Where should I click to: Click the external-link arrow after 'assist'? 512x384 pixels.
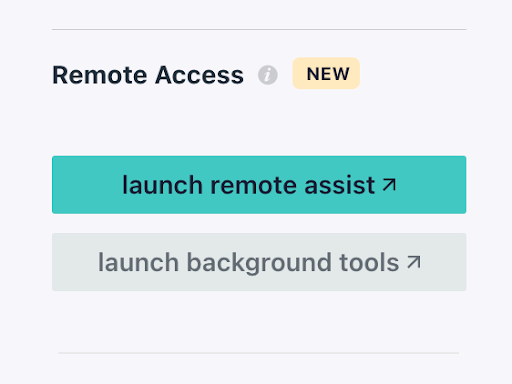[389, 185]
